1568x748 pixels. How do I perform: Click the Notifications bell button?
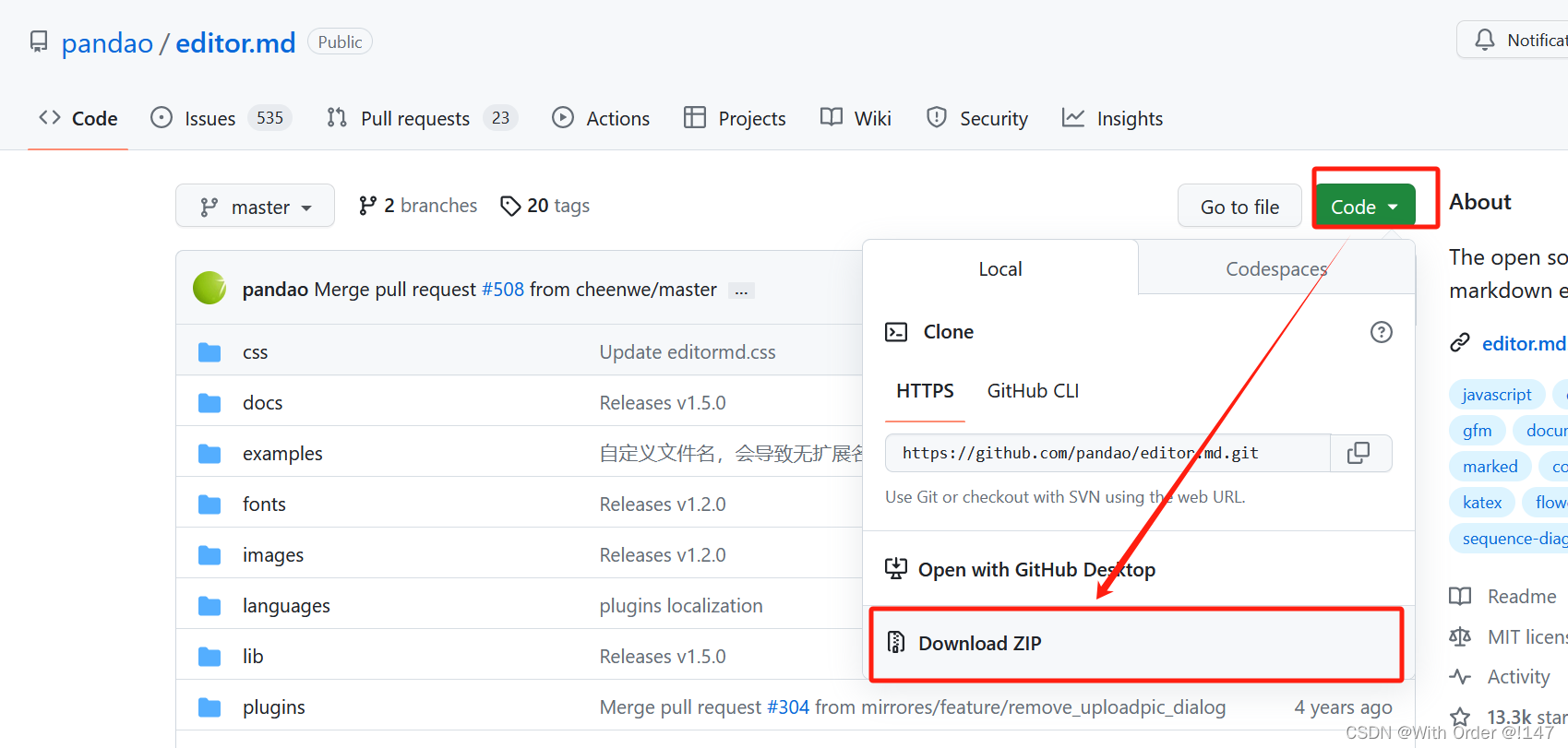pyautogui.click(x=1514, y=41)
